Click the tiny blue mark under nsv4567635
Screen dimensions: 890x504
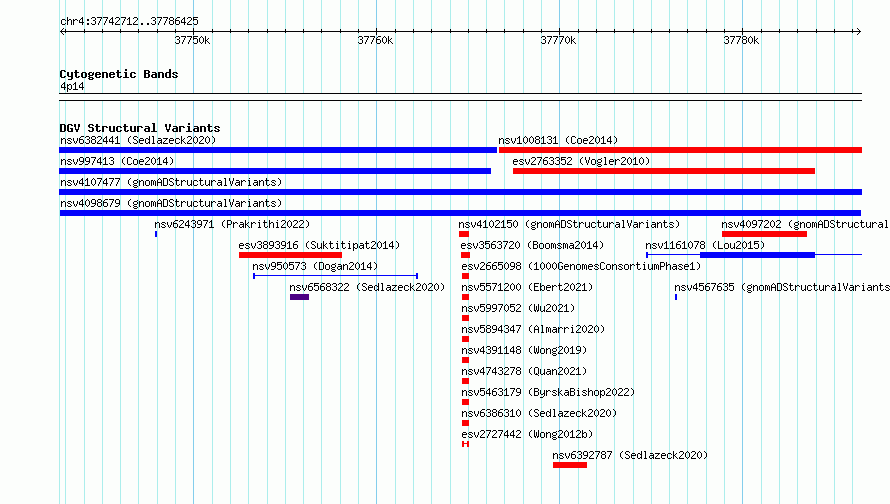tap(676, 297)
